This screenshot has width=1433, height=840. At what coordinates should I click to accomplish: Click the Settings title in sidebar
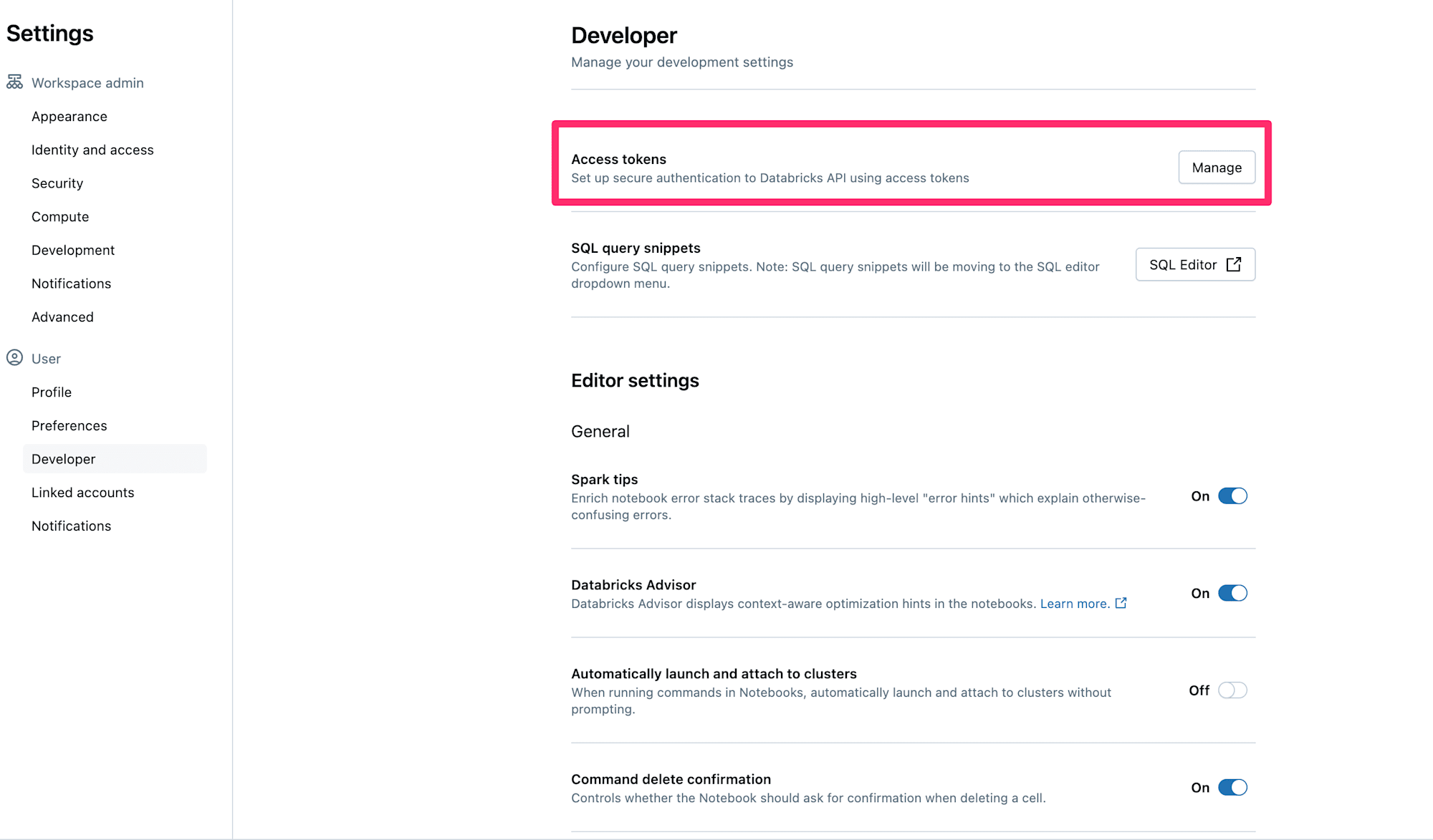pos(50,33)
